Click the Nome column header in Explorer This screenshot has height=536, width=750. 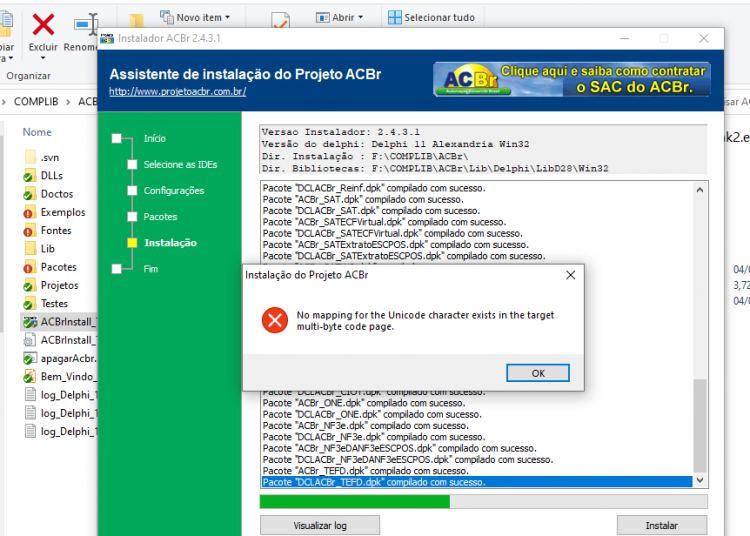click(x=37, y=132)
